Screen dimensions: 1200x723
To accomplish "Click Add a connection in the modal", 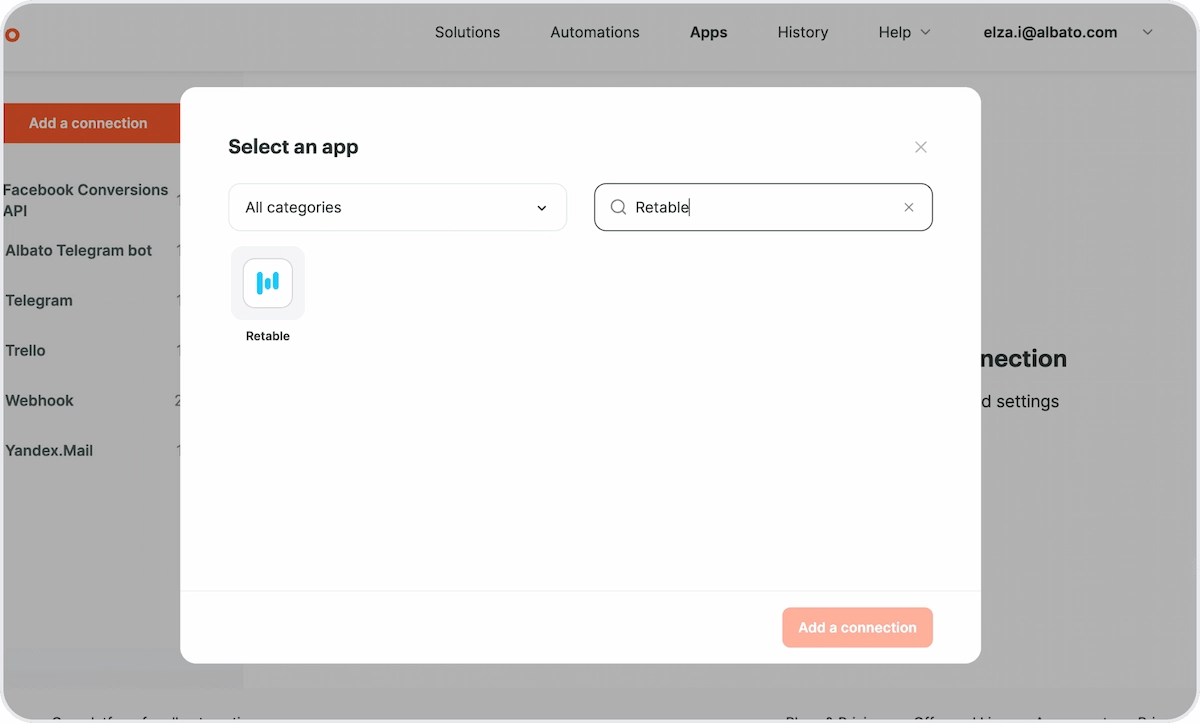I will pyautogui.click(x=857, y=627).
